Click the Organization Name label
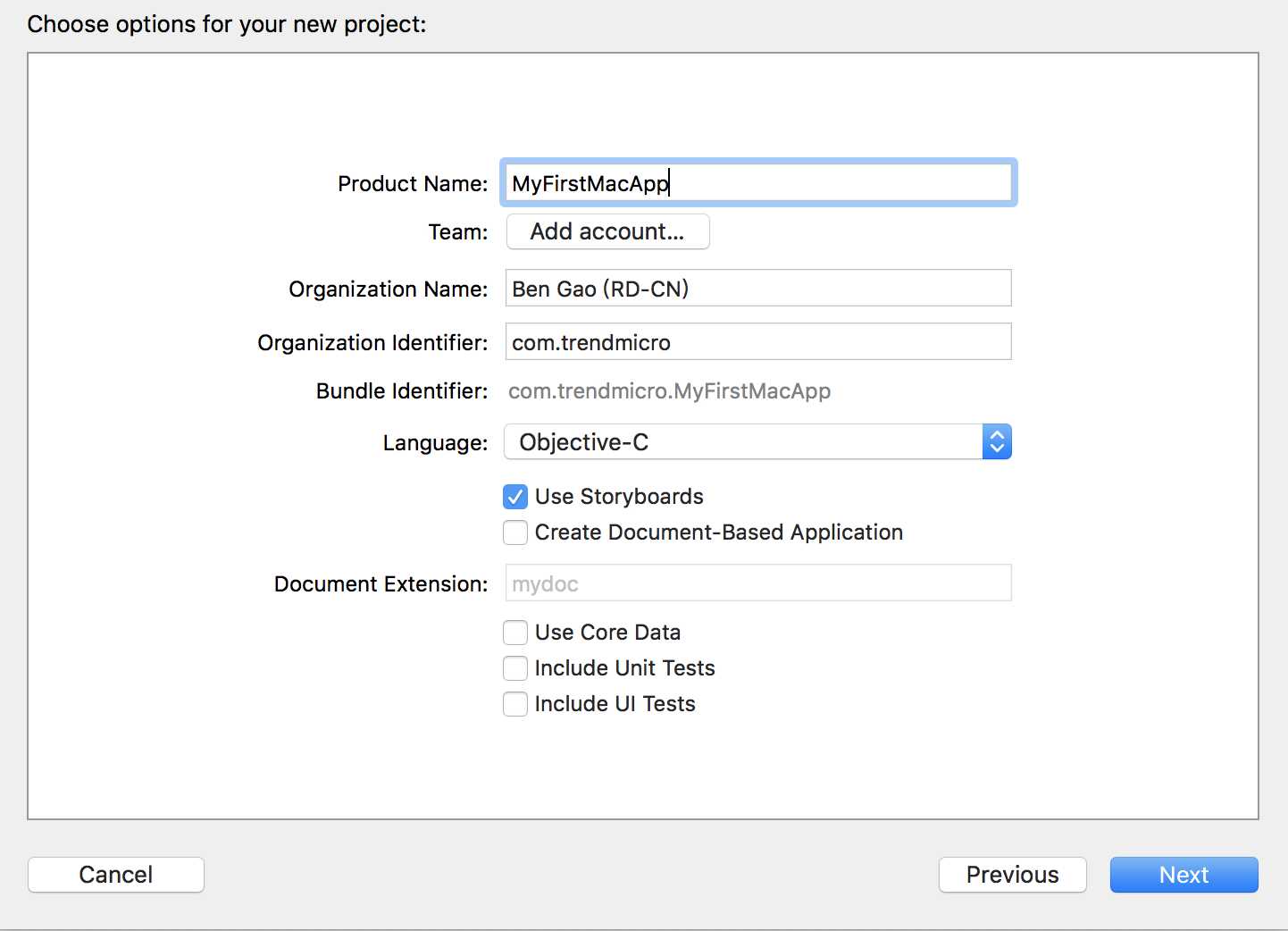This screenshot has height=931, width=1288. [x=389, y=289]
